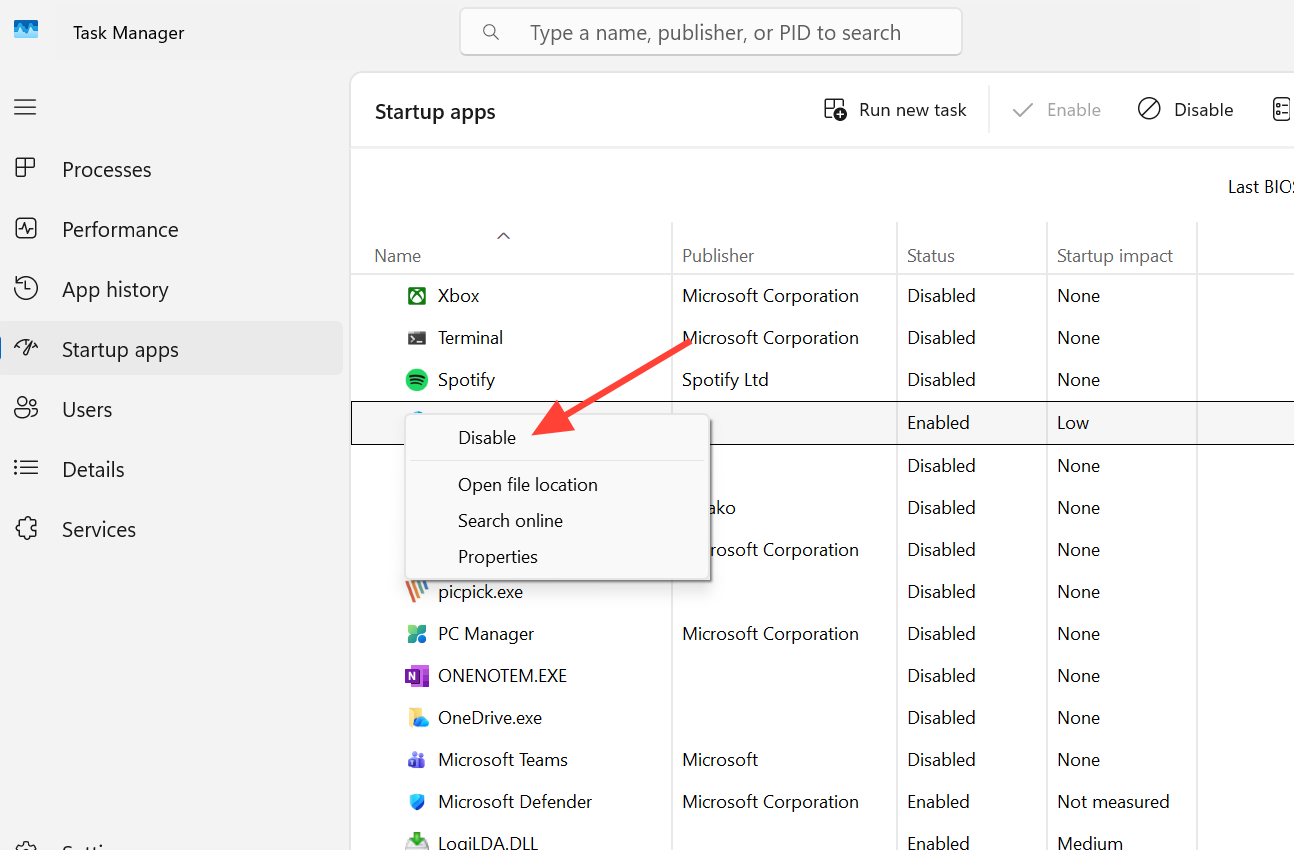
Task: Click the Processes sidebar icon
Action: [x=26, y=168]
